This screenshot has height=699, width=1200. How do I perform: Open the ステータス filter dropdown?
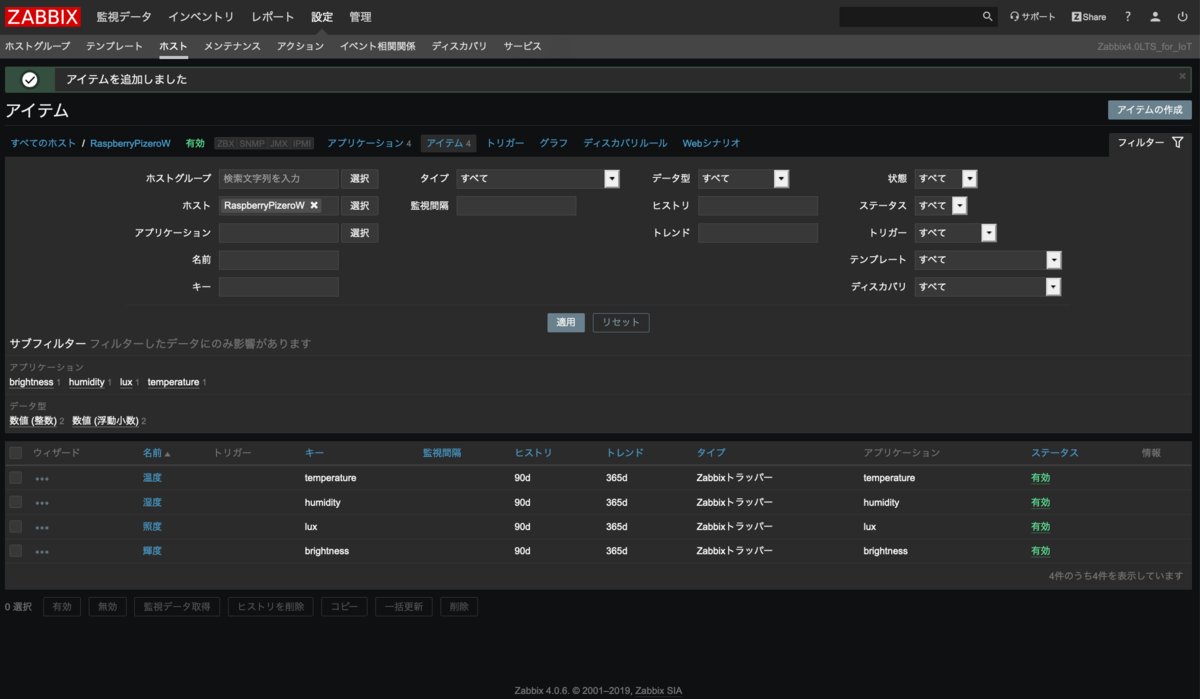(x=940, y=206)
